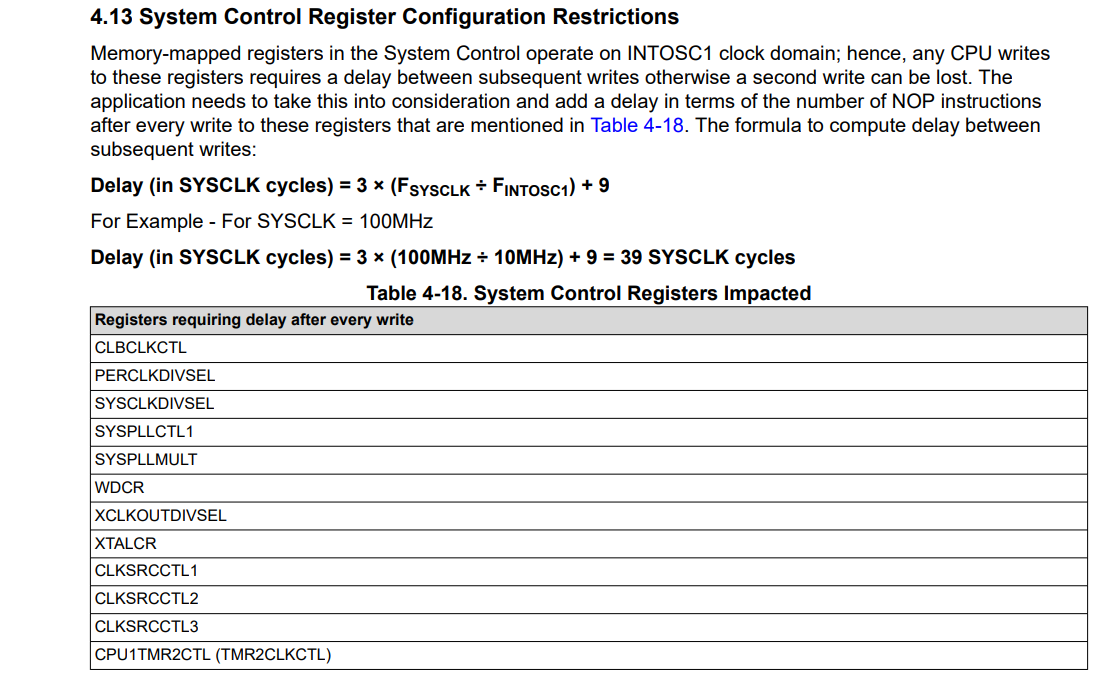The width and height of the screenshot is (1111, 679).
Task: Click the 39 SYSCLK cycles result line
Action: (442, 257)
